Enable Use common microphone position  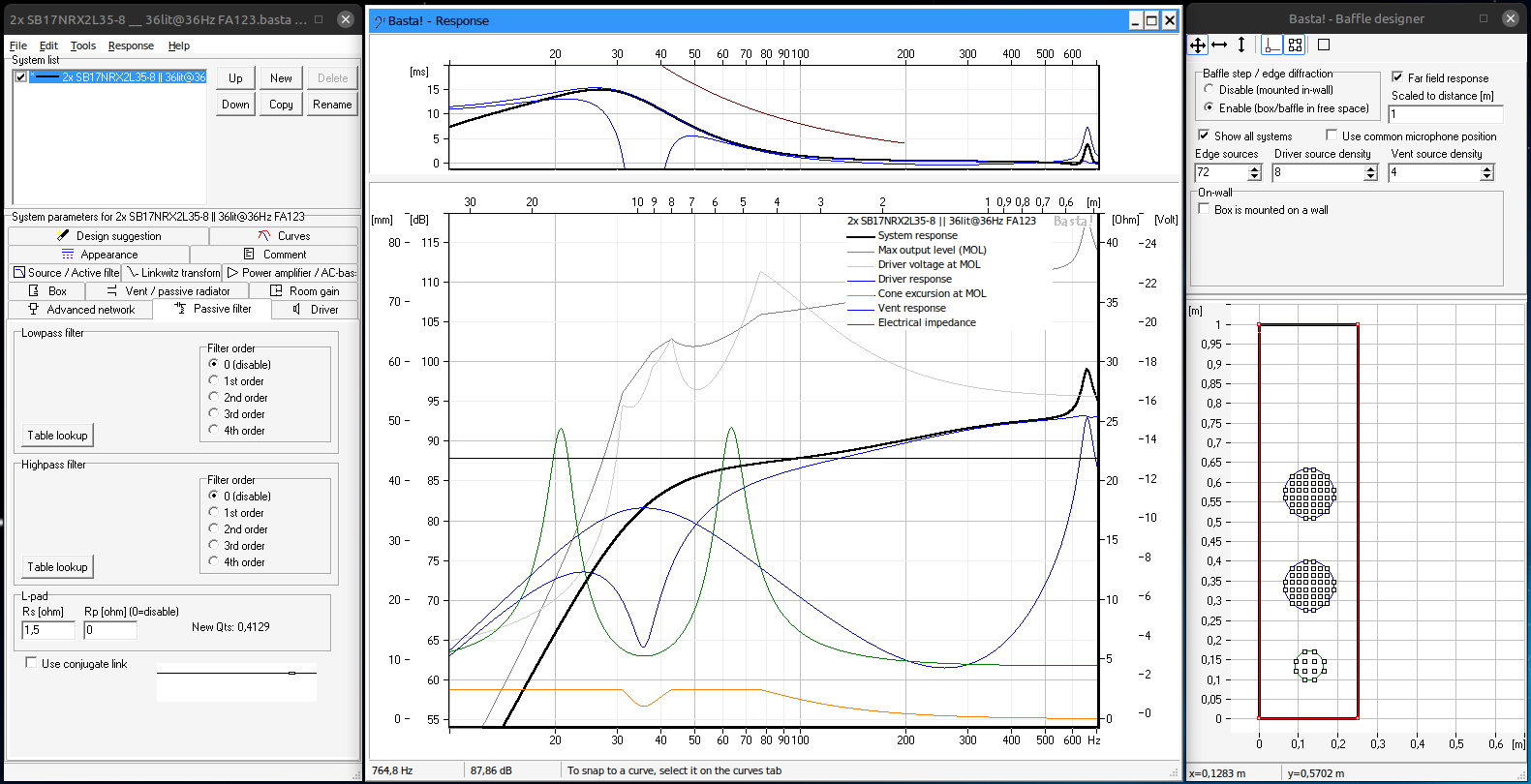coord(1332,136)
